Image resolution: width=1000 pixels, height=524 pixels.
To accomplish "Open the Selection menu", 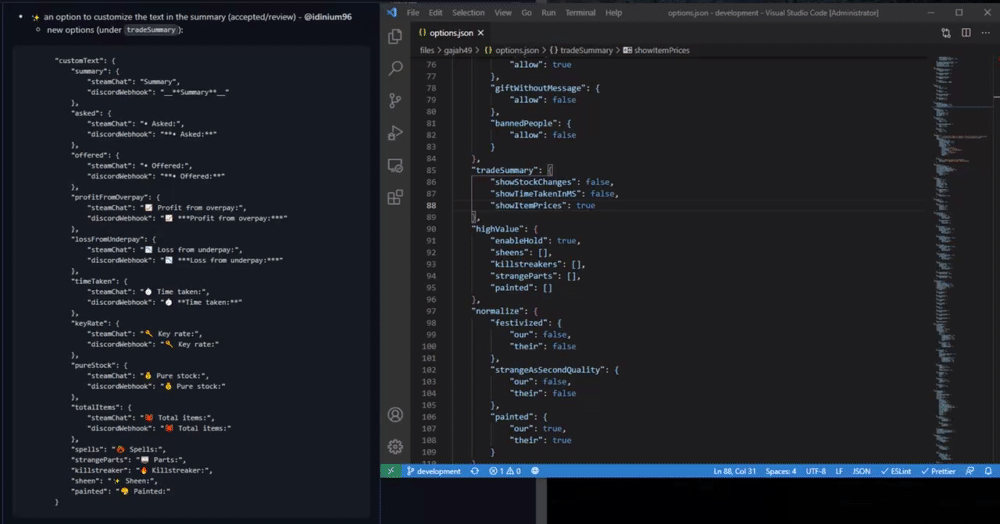I will (469, 13).
